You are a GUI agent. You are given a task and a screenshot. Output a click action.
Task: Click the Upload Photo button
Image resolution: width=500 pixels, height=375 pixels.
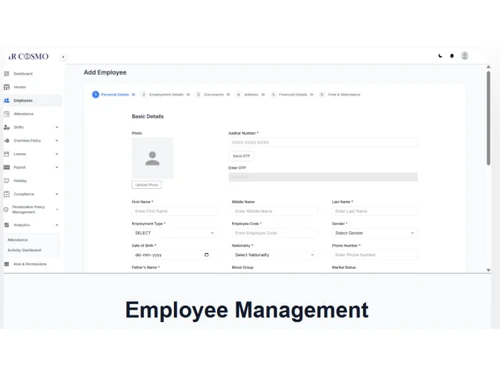click(x=147, y=185)
